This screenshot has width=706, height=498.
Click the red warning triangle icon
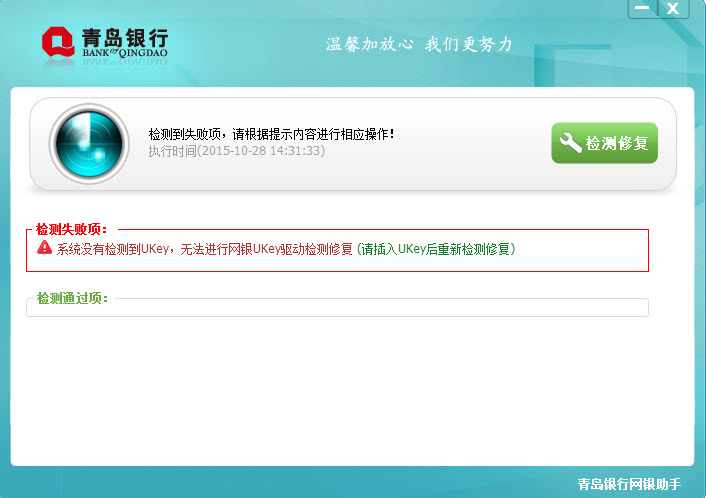(44, 248)
